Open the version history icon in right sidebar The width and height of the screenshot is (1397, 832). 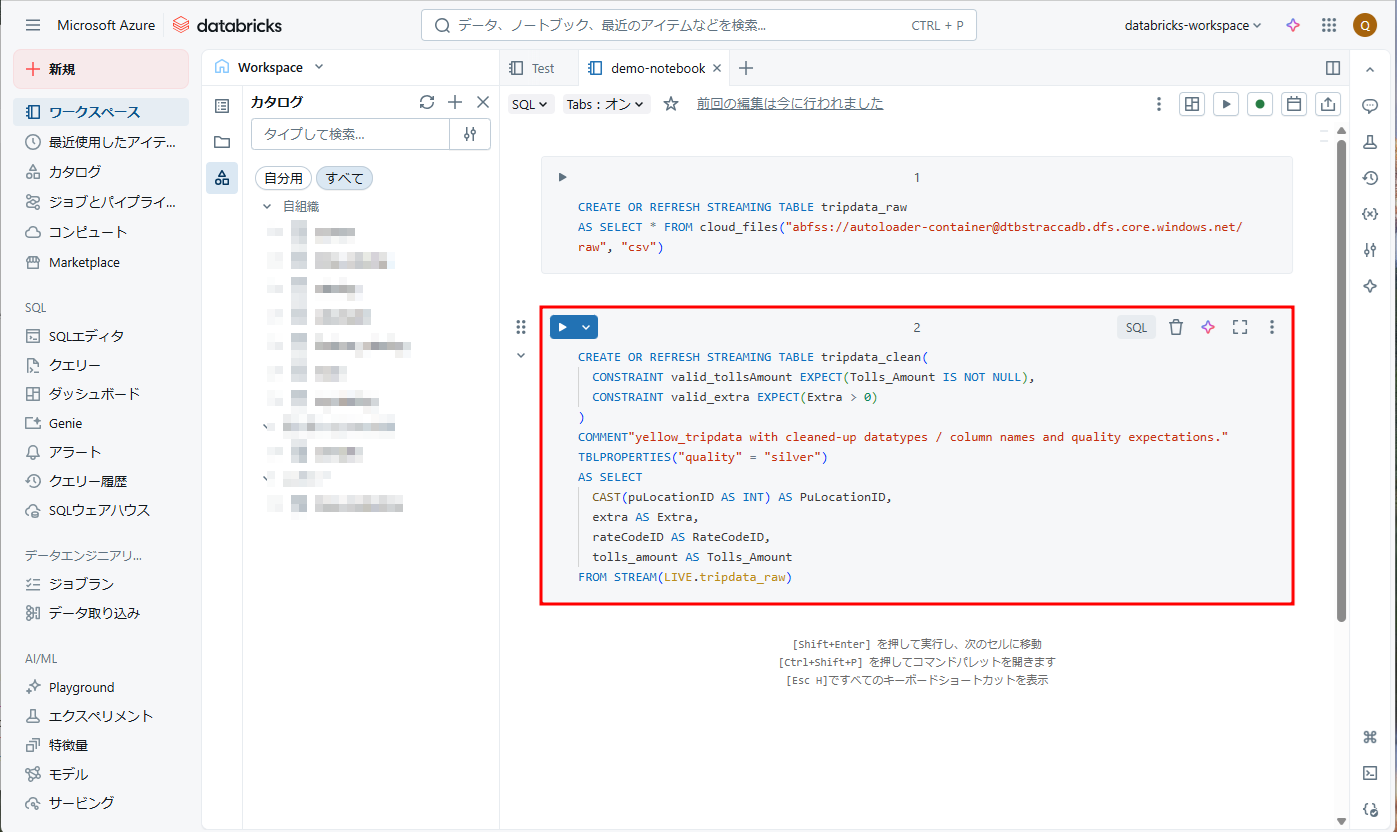coord(1370,178)
